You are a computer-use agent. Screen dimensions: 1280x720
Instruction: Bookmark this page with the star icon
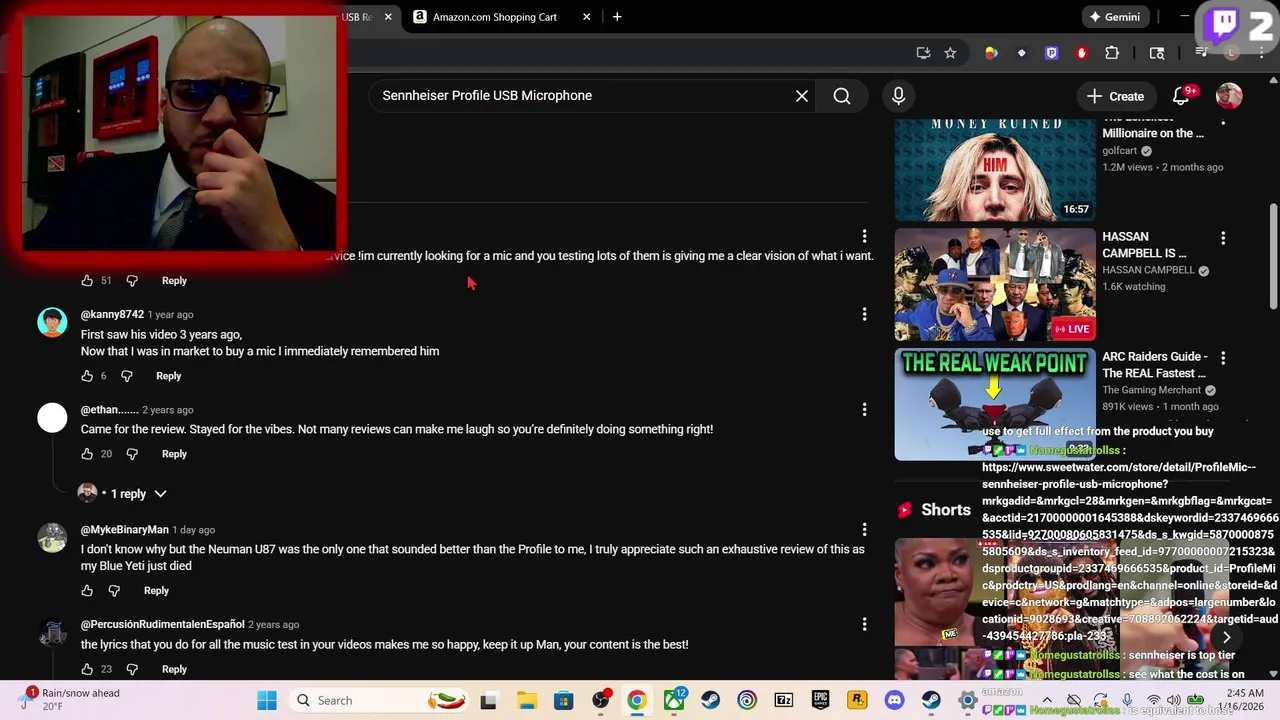coord(950,53)
